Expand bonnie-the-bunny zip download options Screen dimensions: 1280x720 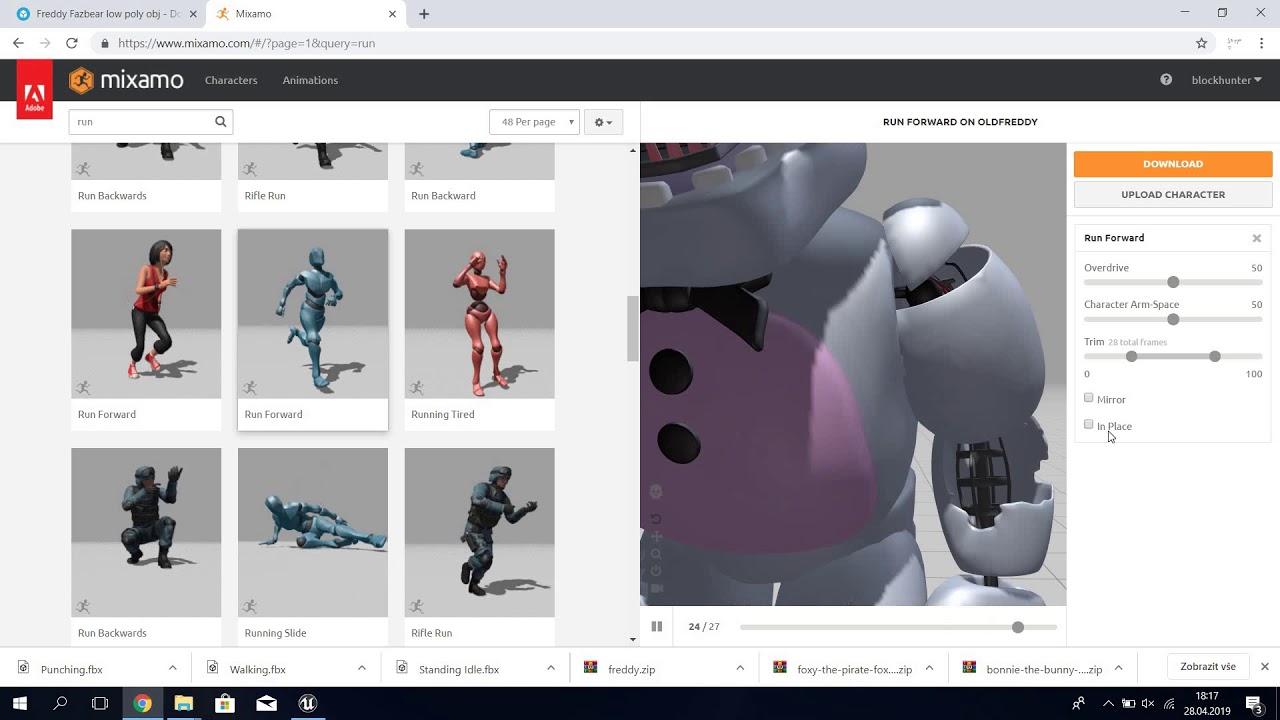click(1118, 668)
